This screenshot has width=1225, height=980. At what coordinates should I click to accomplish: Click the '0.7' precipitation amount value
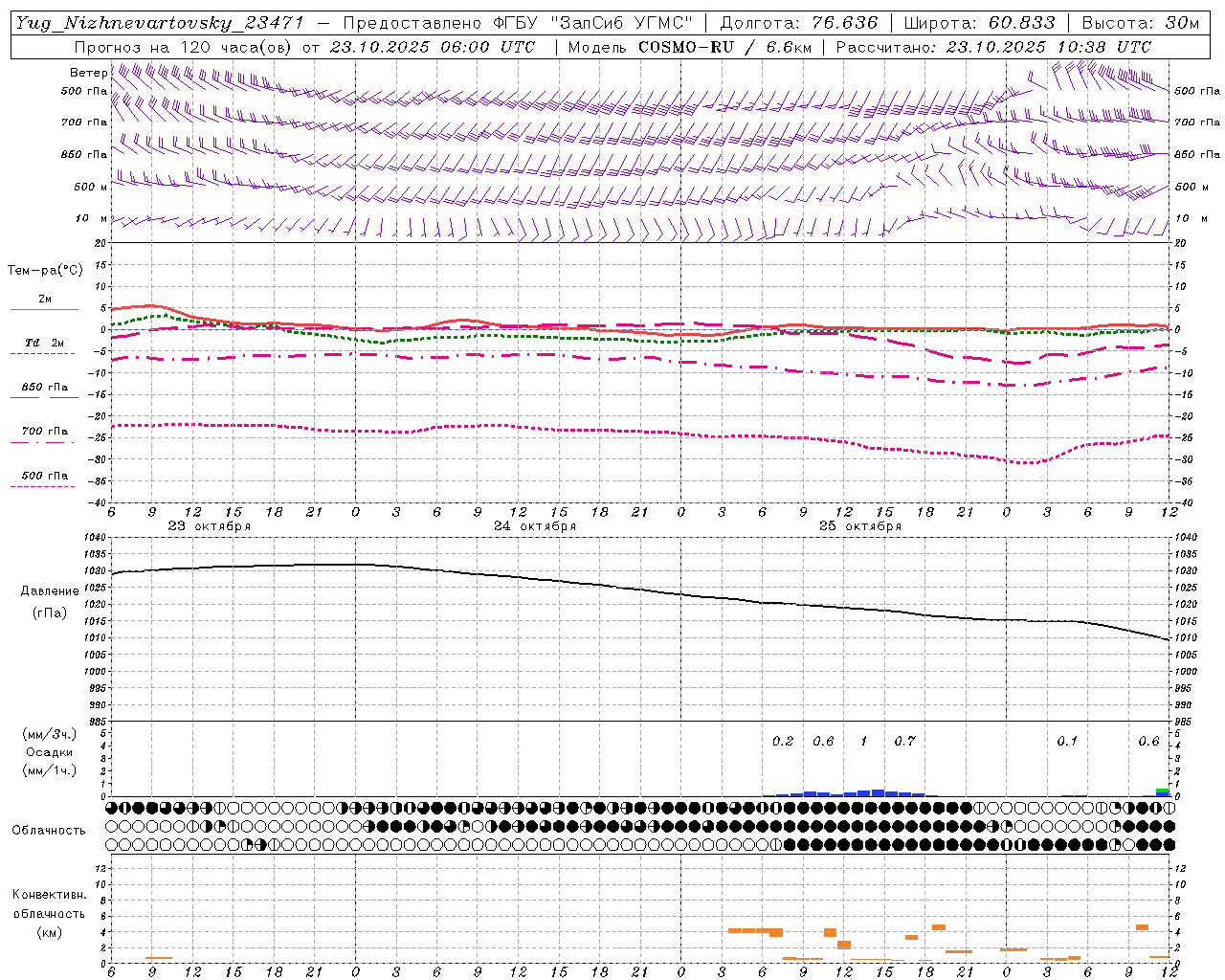click(x=904, y=742)
